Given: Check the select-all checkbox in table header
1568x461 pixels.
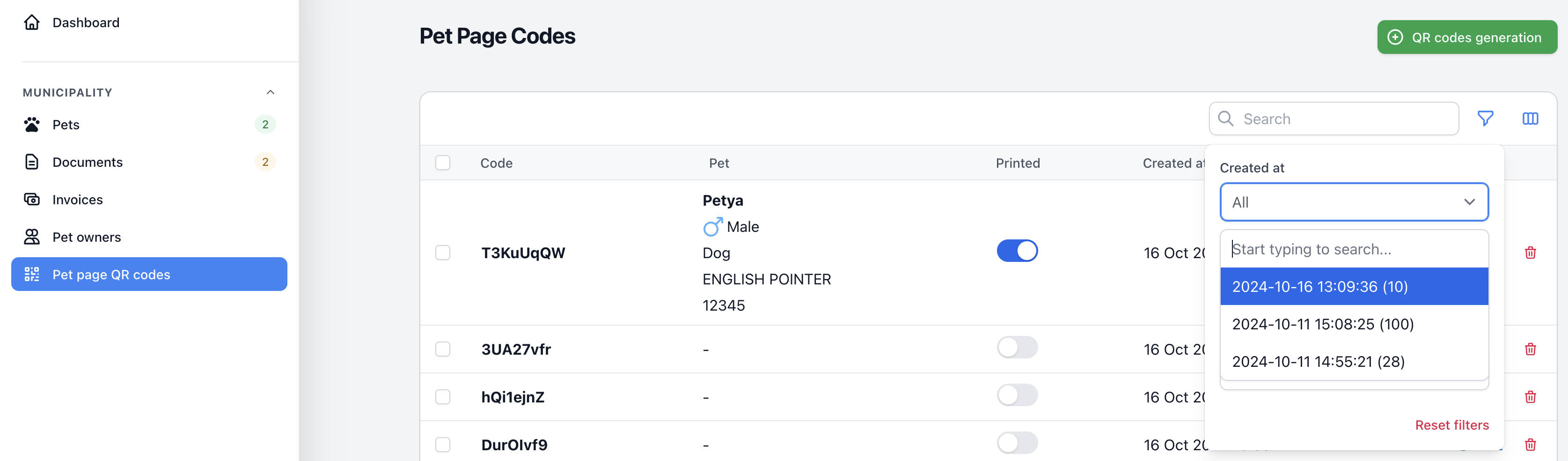Looking at the screenshot, I should tap(442, 163).
